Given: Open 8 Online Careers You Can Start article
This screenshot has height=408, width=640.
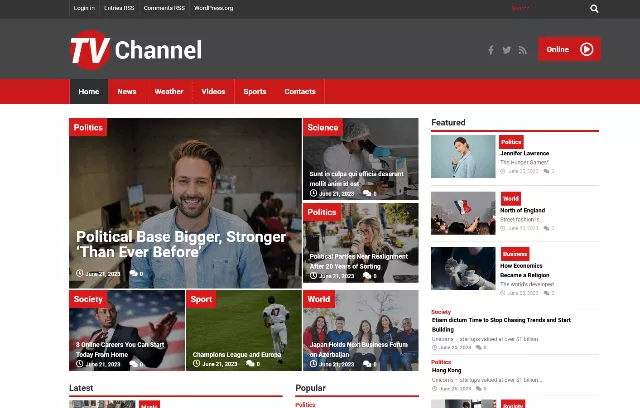Looking at the screenshot, I should coord(120,350).
